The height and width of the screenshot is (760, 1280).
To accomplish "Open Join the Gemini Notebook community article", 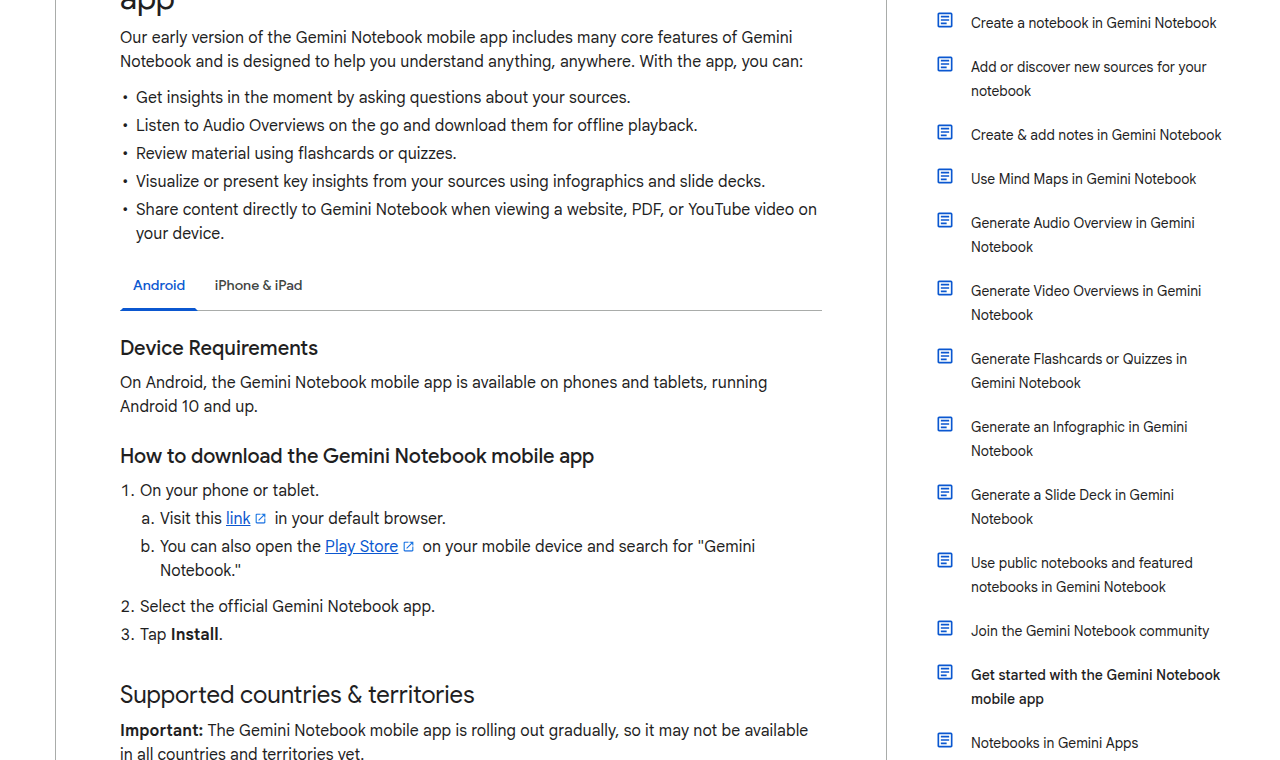I will coord(1090,631).
